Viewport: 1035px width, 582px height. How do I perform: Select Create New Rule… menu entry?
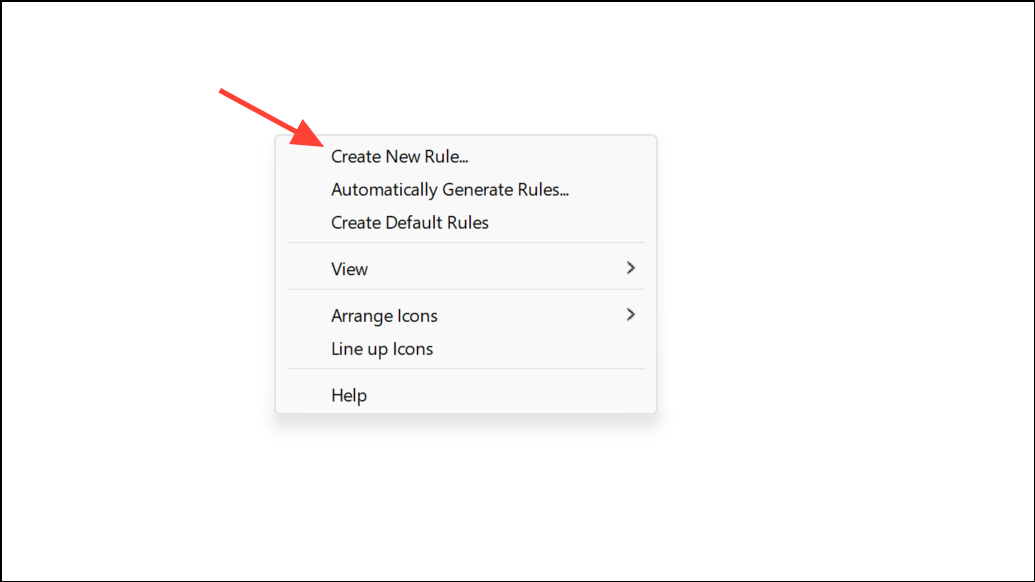pyautogui.click(x=466, y=156)
